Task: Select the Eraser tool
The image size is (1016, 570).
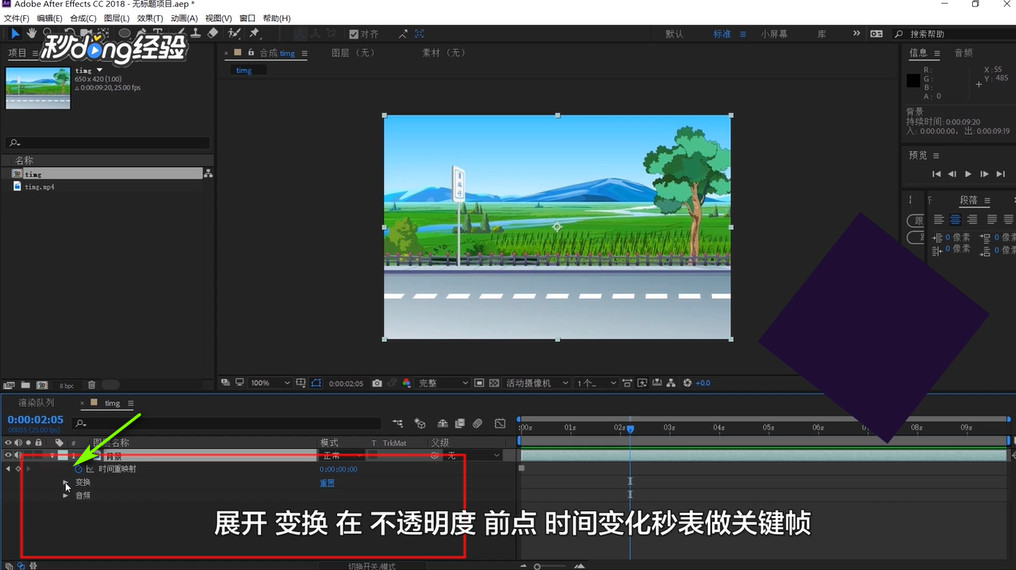Action: pyautogui.click(x=213, y=33)
